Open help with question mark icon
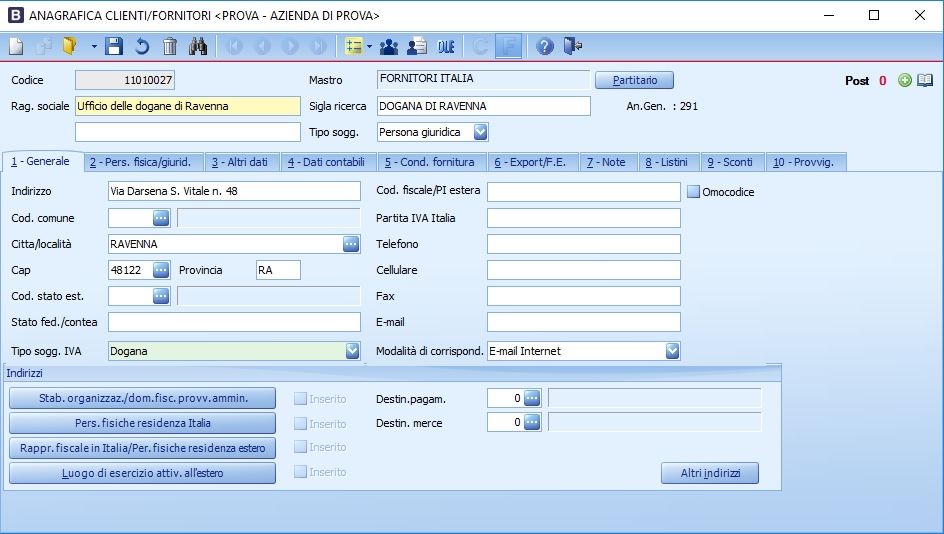The width and height of the screenshot is (944, 534). [x=544, y=46]
